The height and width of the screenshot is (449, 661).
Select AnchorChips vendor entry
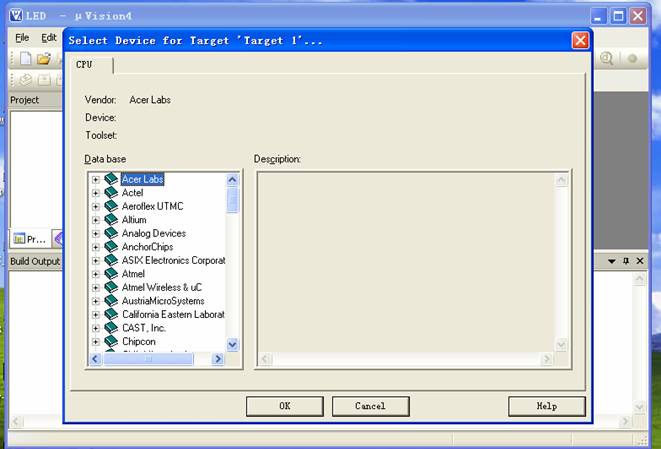[147, 247]
